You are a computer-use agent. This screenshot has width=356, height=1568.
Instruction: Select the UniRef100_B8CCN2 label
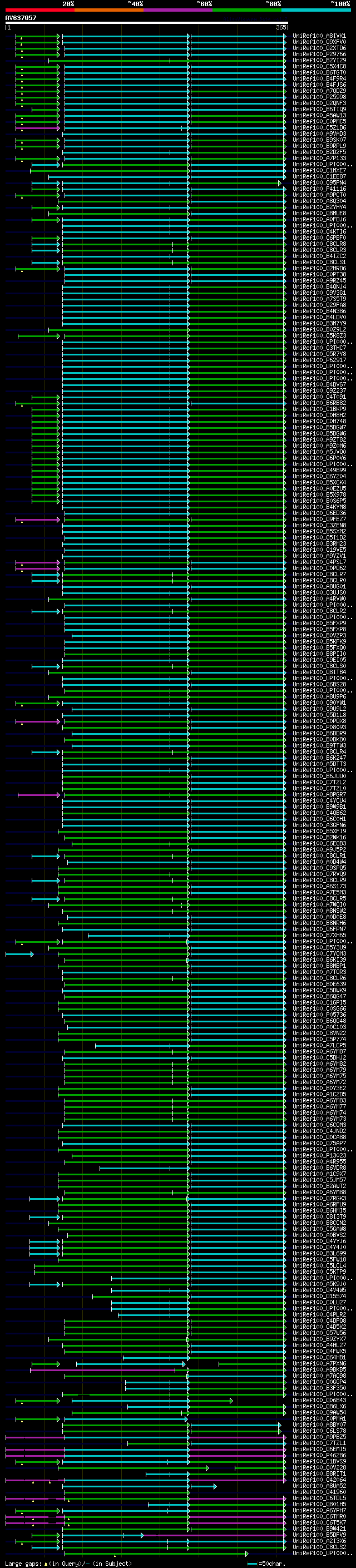(319, 1223)
